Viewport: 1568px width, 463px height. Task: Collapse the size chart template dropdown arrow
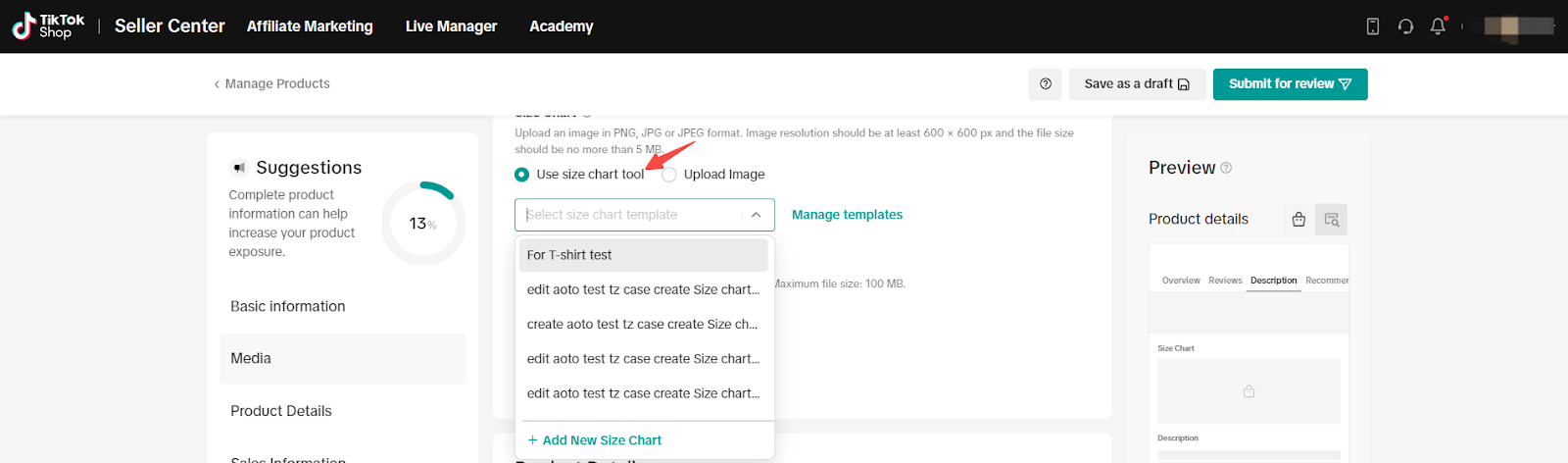point(756,215)
